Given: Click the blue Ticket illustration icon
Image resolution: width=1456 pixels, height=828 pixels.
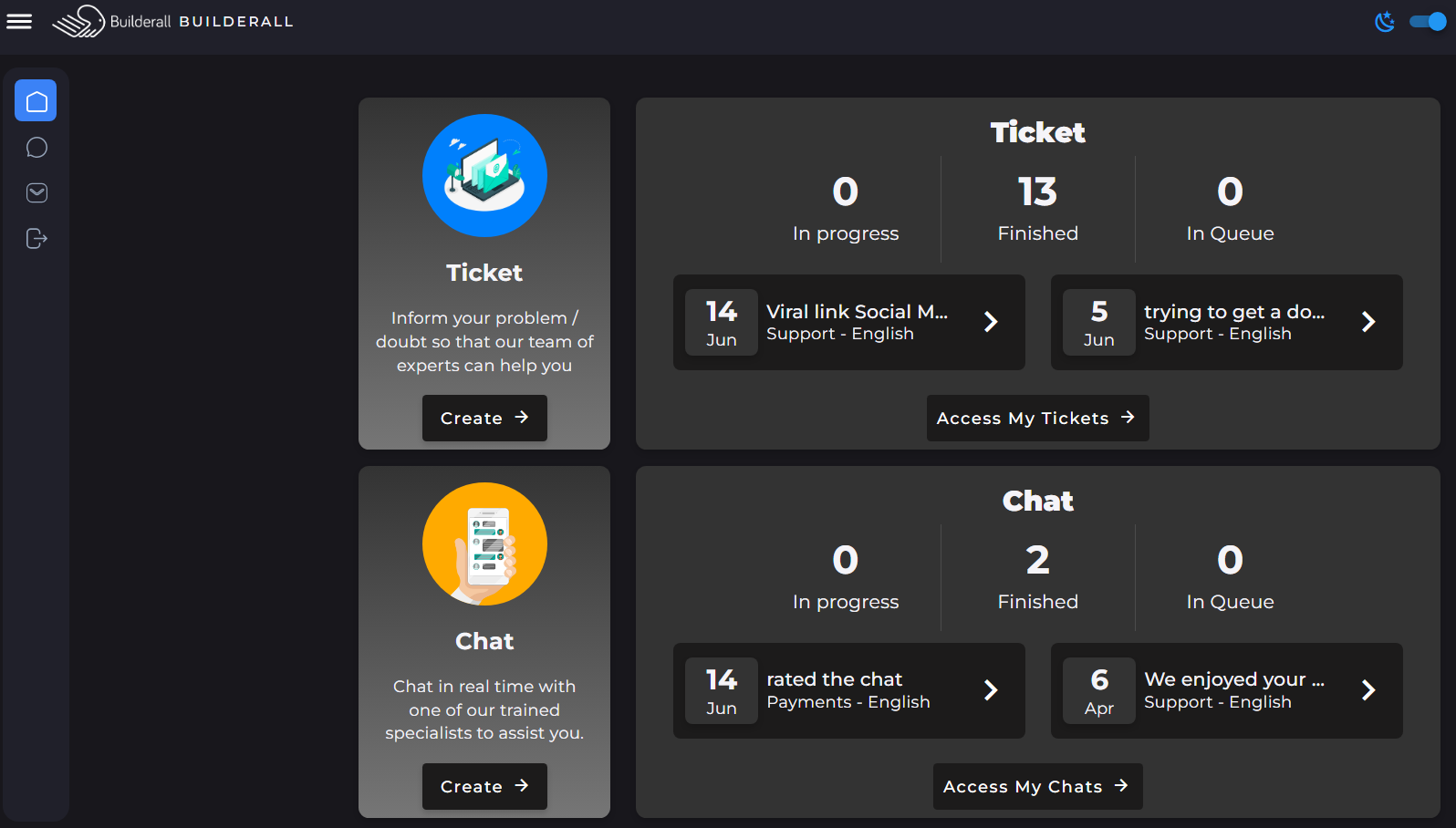Looking at the screenshot, I should (484, 175).
